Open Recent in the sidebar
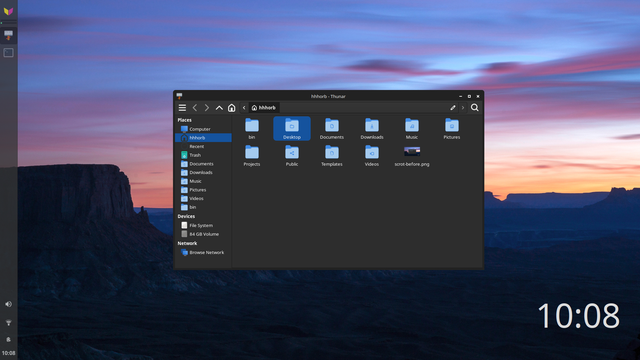 pos(203,146)
